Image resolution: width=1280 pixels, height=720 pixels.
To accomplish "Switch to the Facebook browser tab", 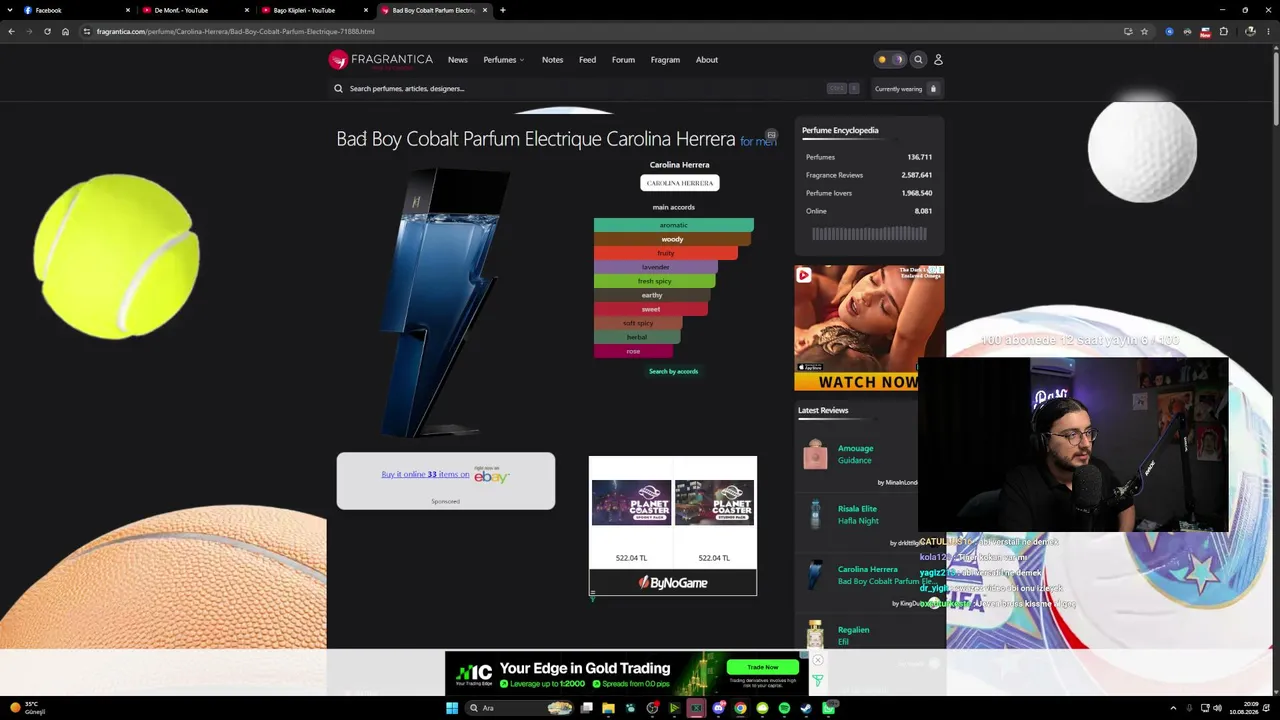I will (x=75, y=10).
